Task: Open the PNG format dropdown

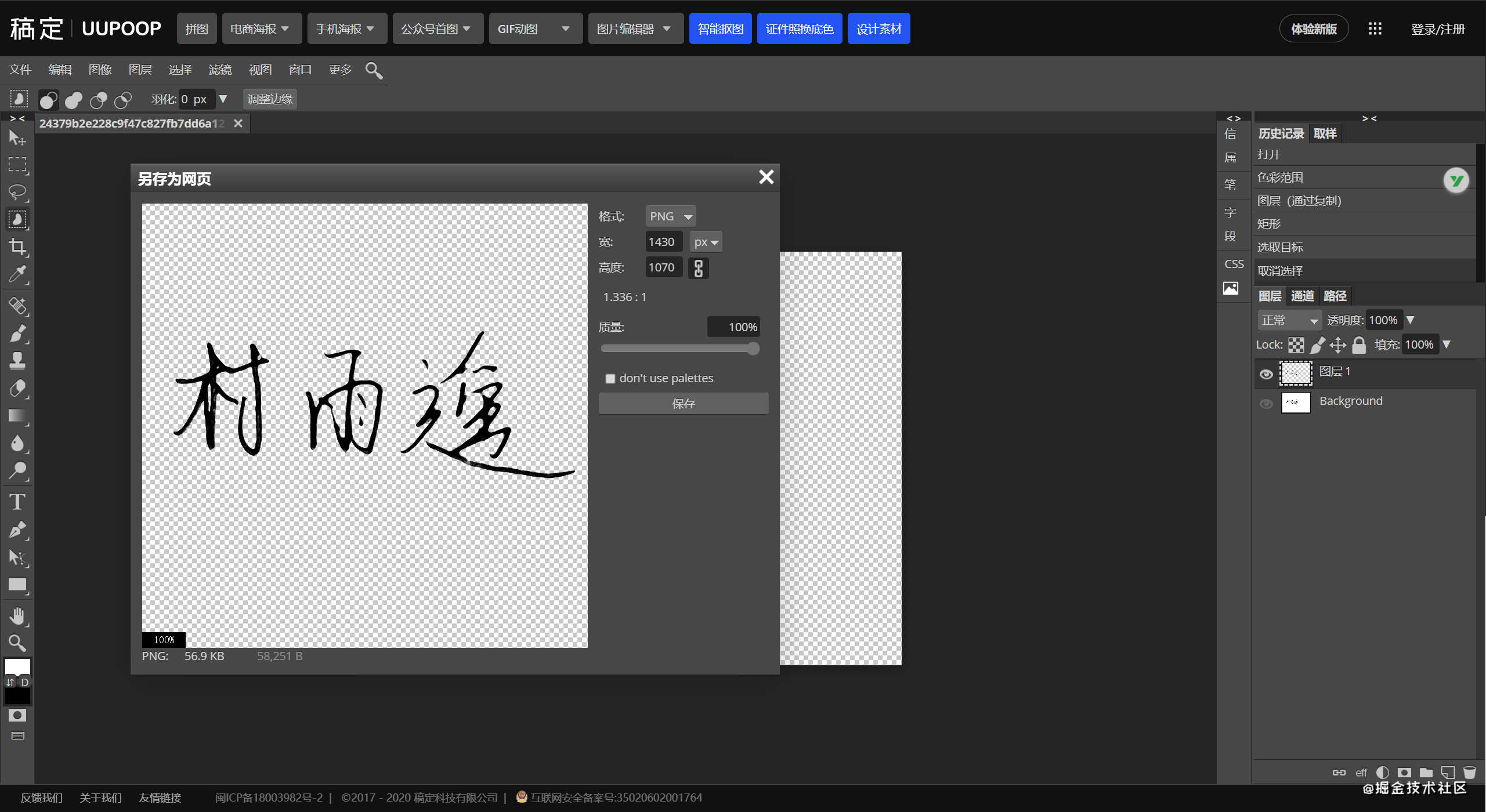Action: coord(670,216)
